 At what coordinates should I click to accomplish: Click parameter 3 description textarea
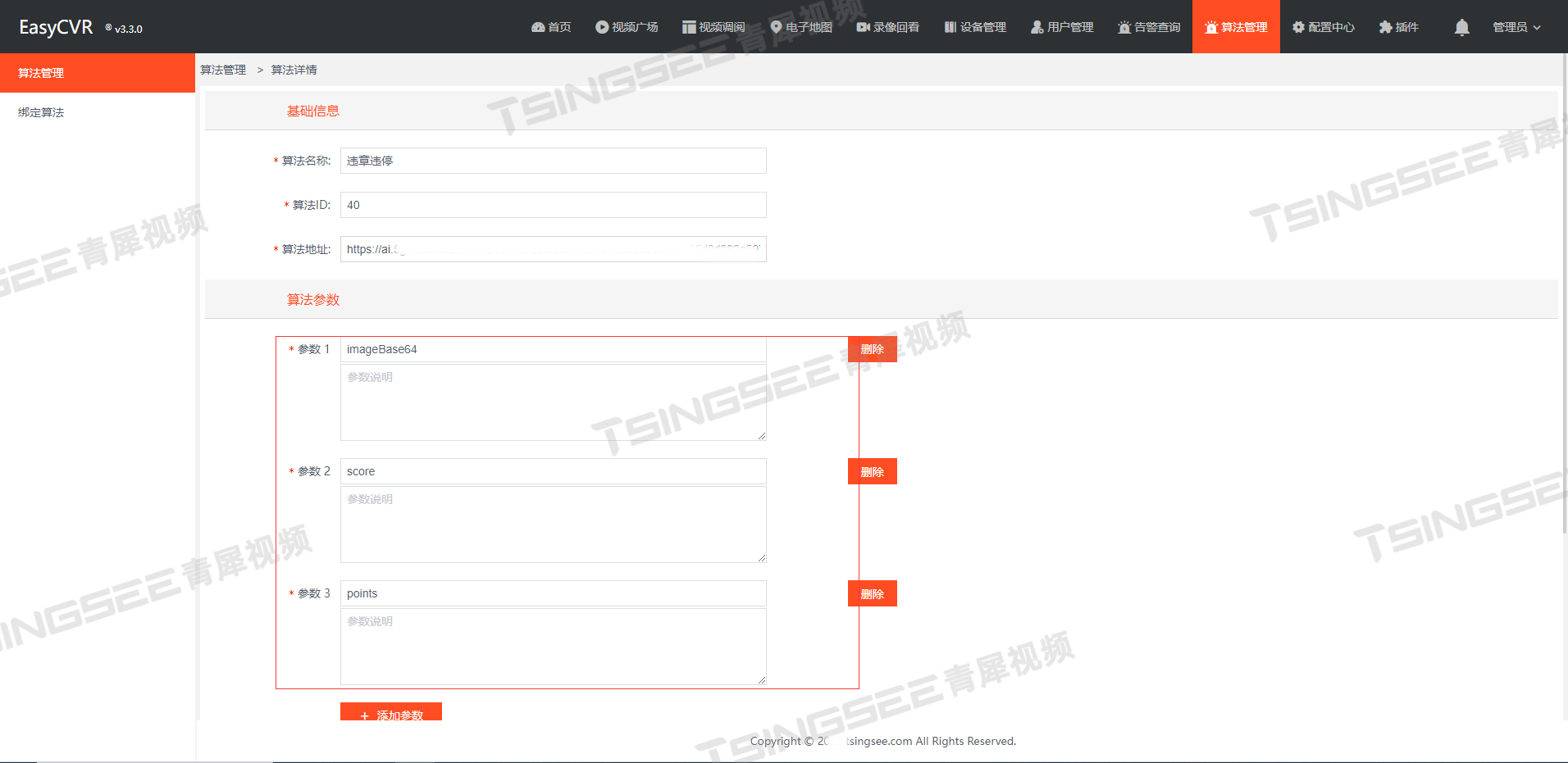pos(554,647)
